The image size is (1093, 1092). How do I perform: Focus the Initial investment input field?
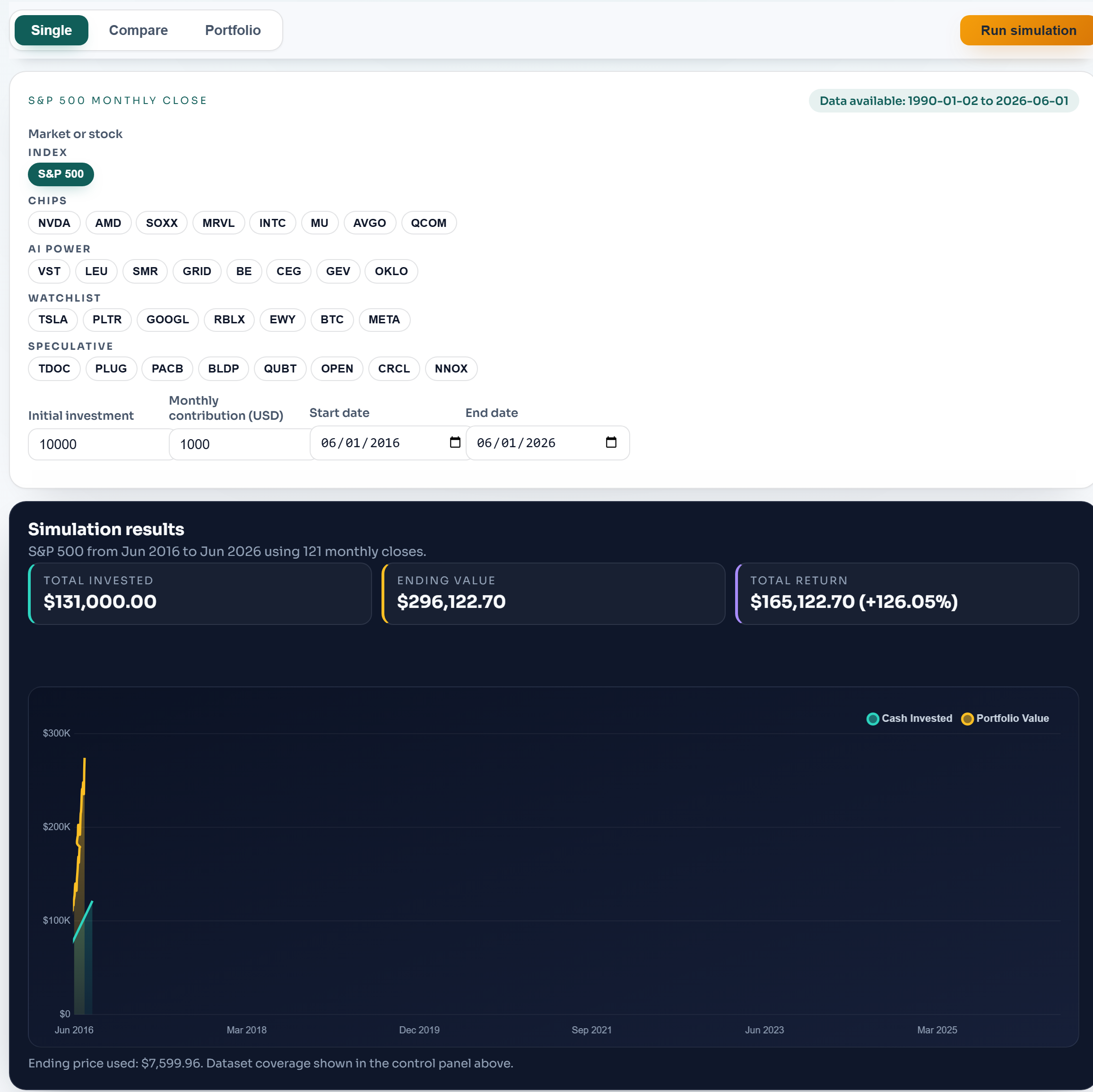[x=99, y=444]
